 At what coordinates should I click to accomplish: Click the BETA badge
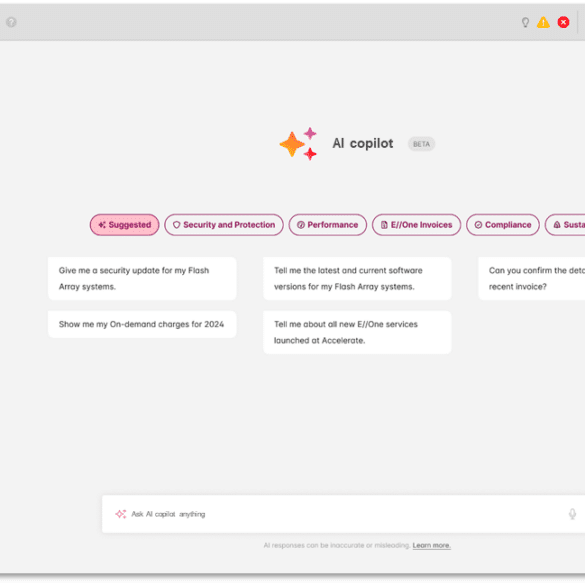point(421,144)
